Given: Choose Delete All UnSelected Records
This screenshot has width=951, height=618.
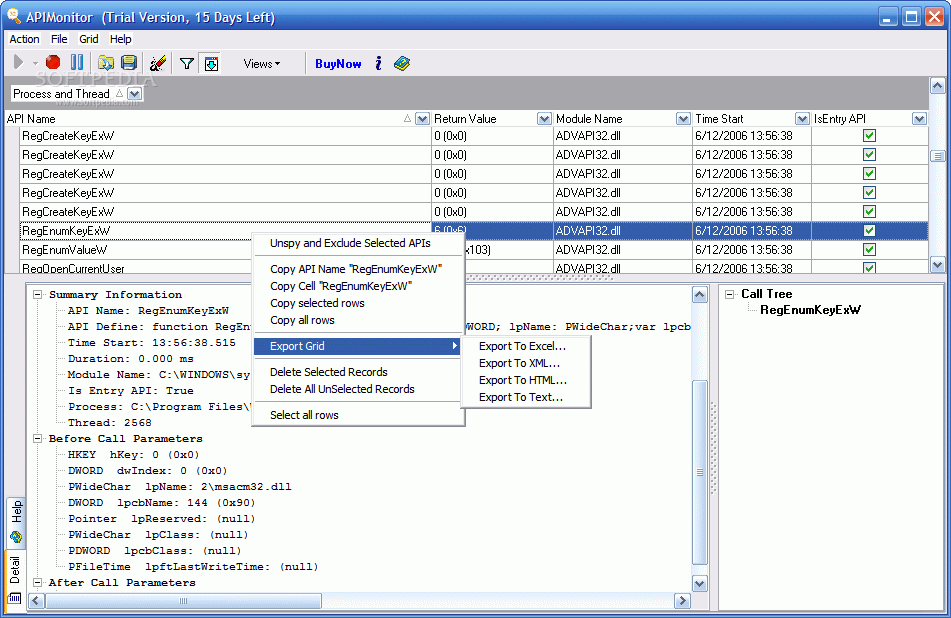Looking at the screenshot, I should [358, 389].
